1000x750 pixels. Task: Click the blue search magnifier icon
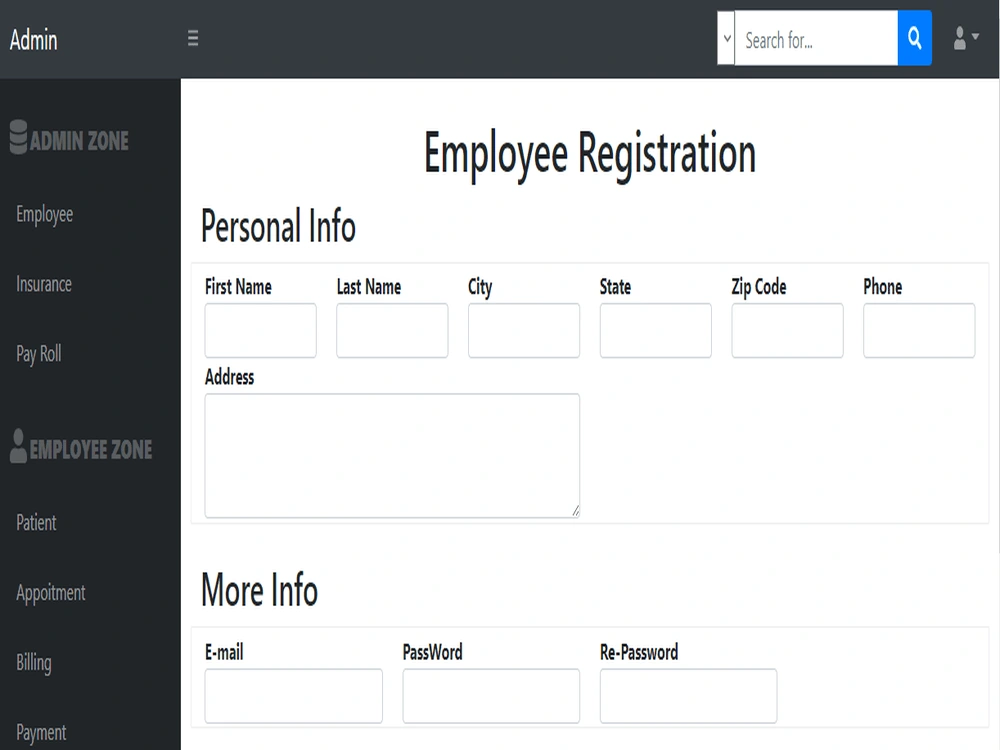[914, 38]
